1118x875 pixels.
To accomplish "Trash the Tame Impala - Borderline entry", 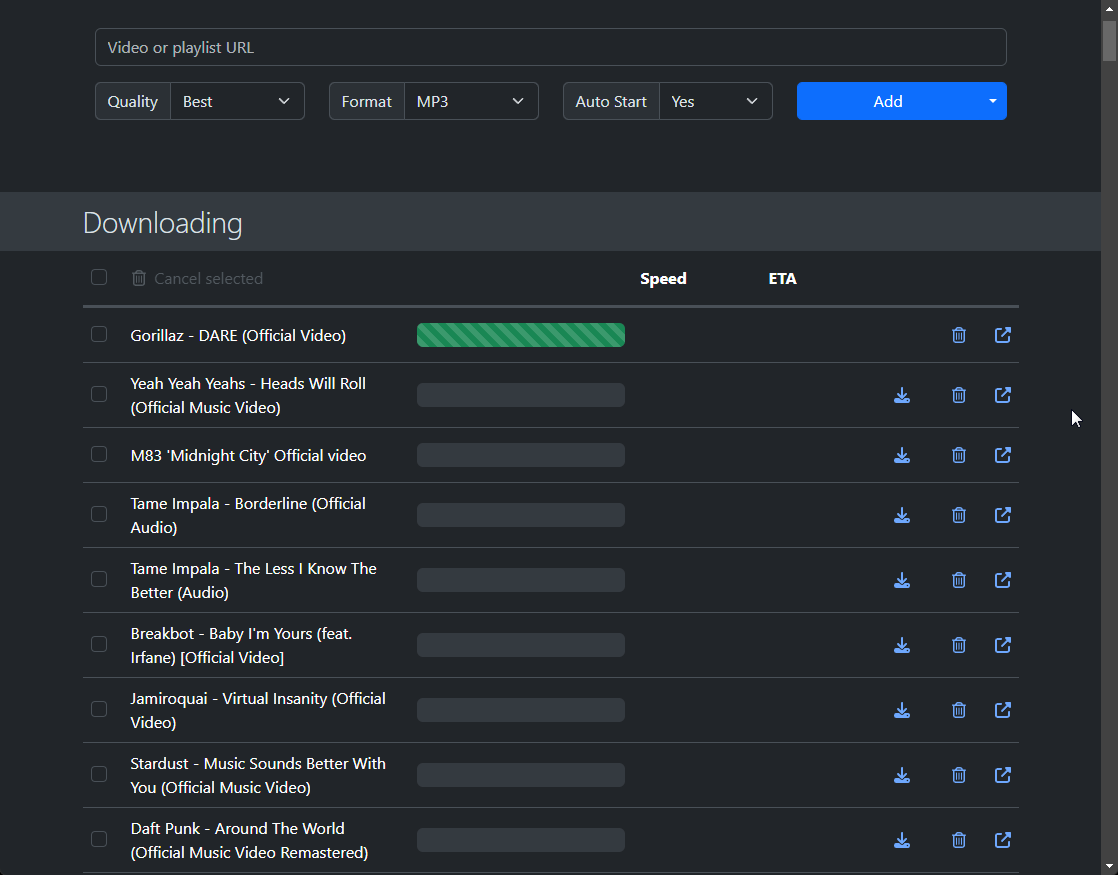I will coord(958,515).
